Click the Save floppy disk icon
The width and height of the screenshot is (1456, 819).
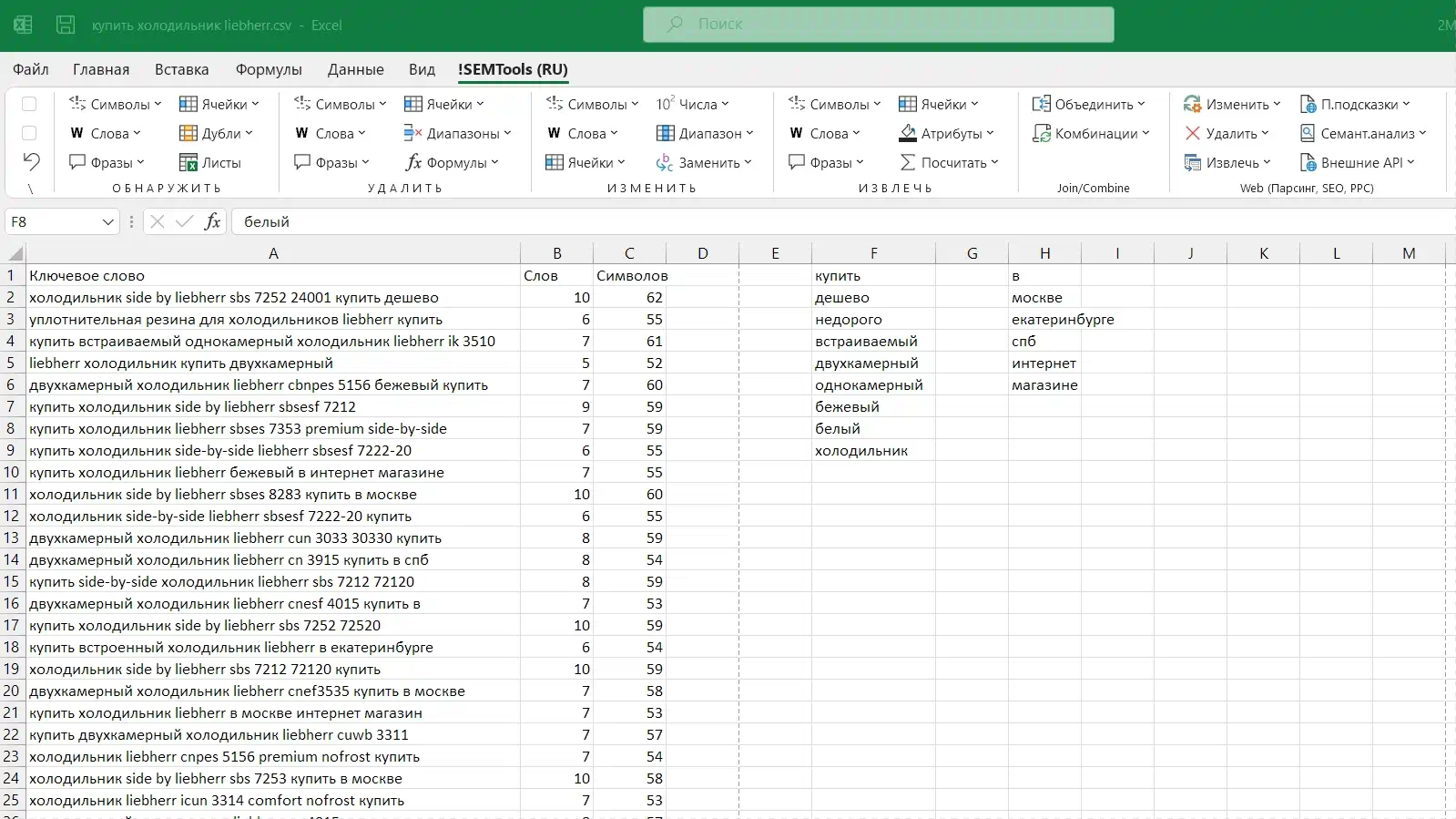66,25
